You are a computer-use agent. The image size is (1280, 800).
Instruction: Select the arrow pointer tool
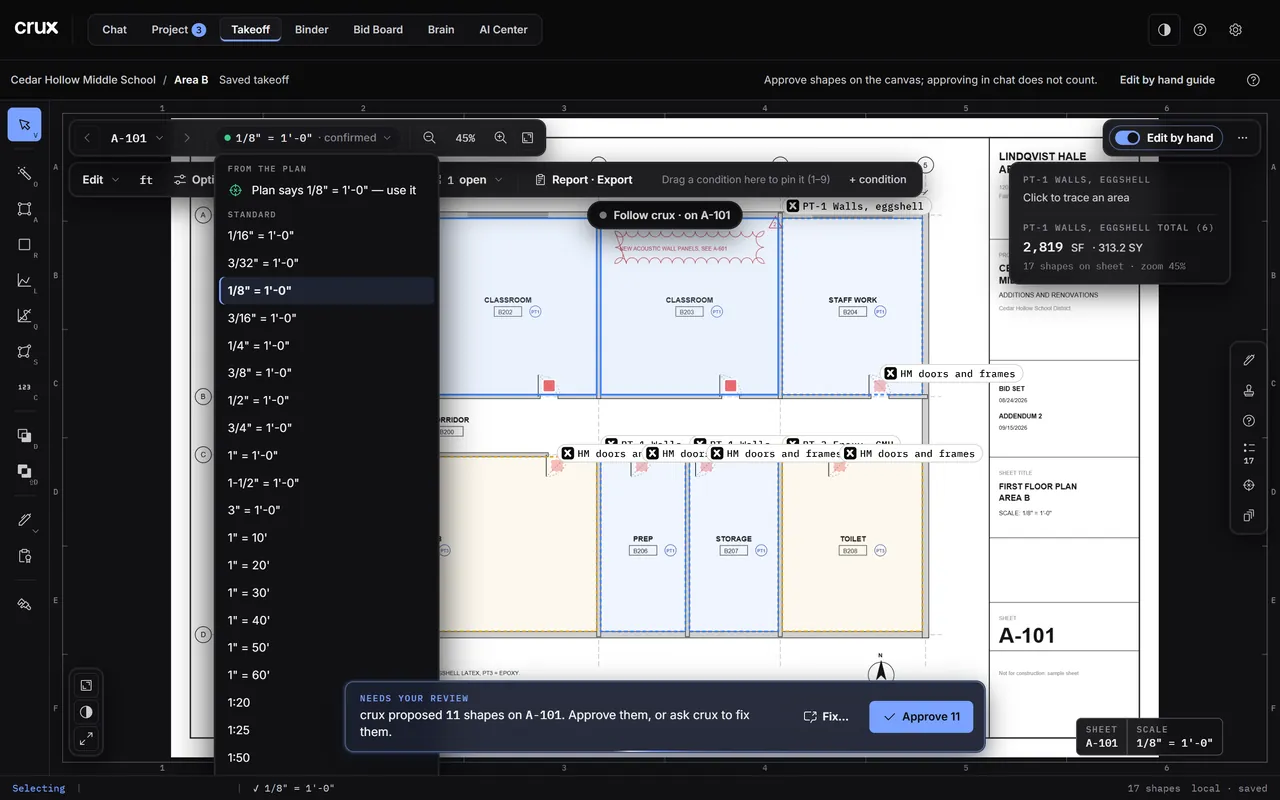point(25,125)
